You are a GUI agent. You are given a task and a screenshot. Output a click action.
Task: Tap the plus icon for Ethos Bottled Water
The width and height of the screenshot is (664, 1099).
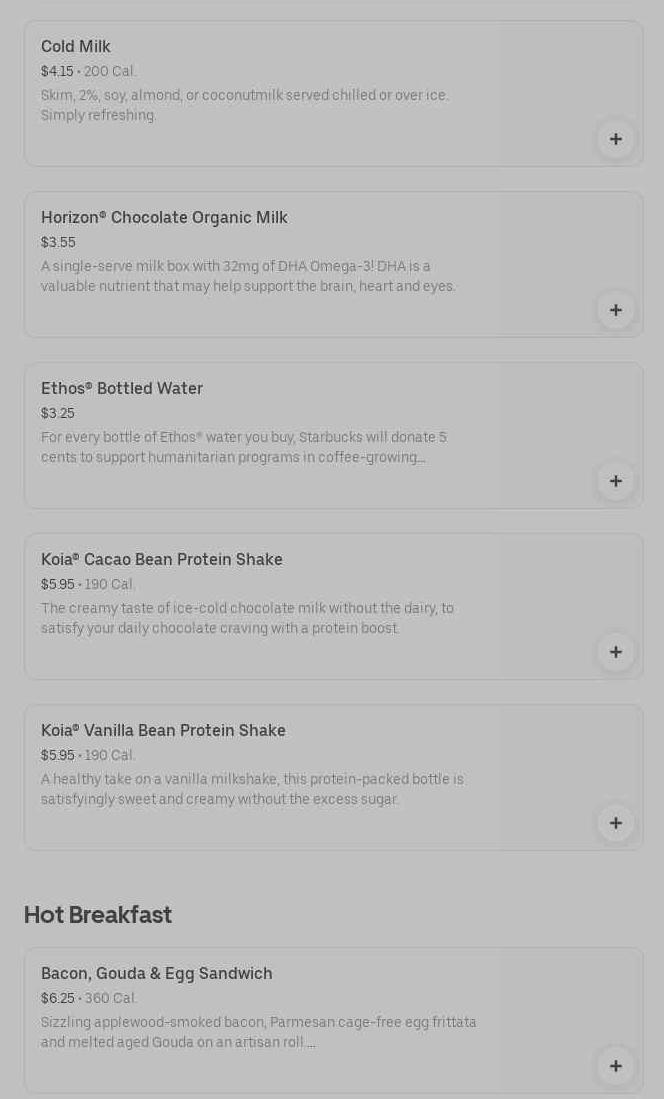click(615, 481)
